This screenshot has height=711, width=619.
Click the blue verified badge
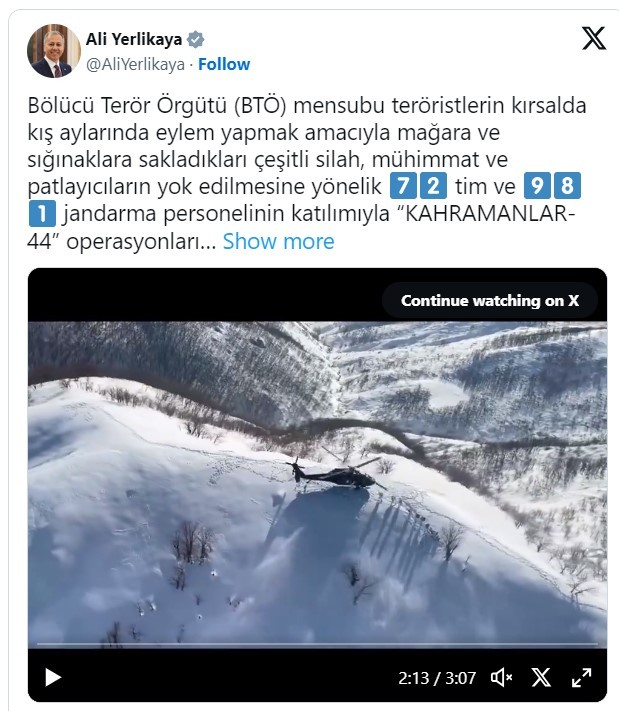click(195, 39)
